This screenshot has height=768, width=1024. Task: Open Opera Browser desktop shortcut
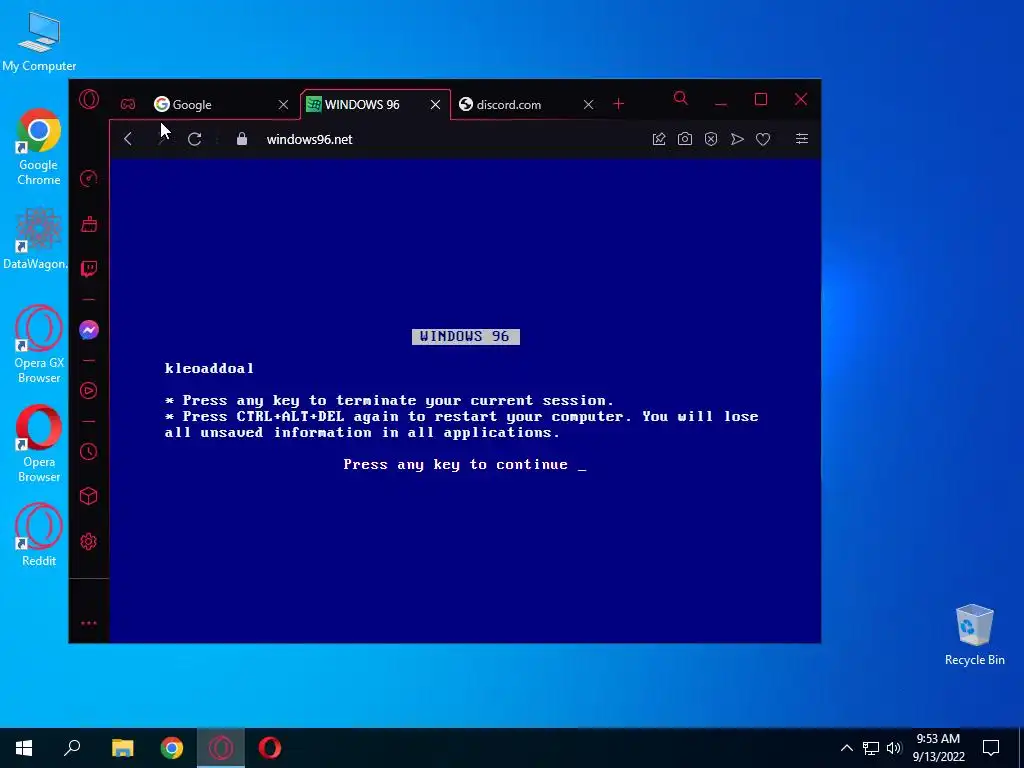pyautogui.click(x=39, y=443)
